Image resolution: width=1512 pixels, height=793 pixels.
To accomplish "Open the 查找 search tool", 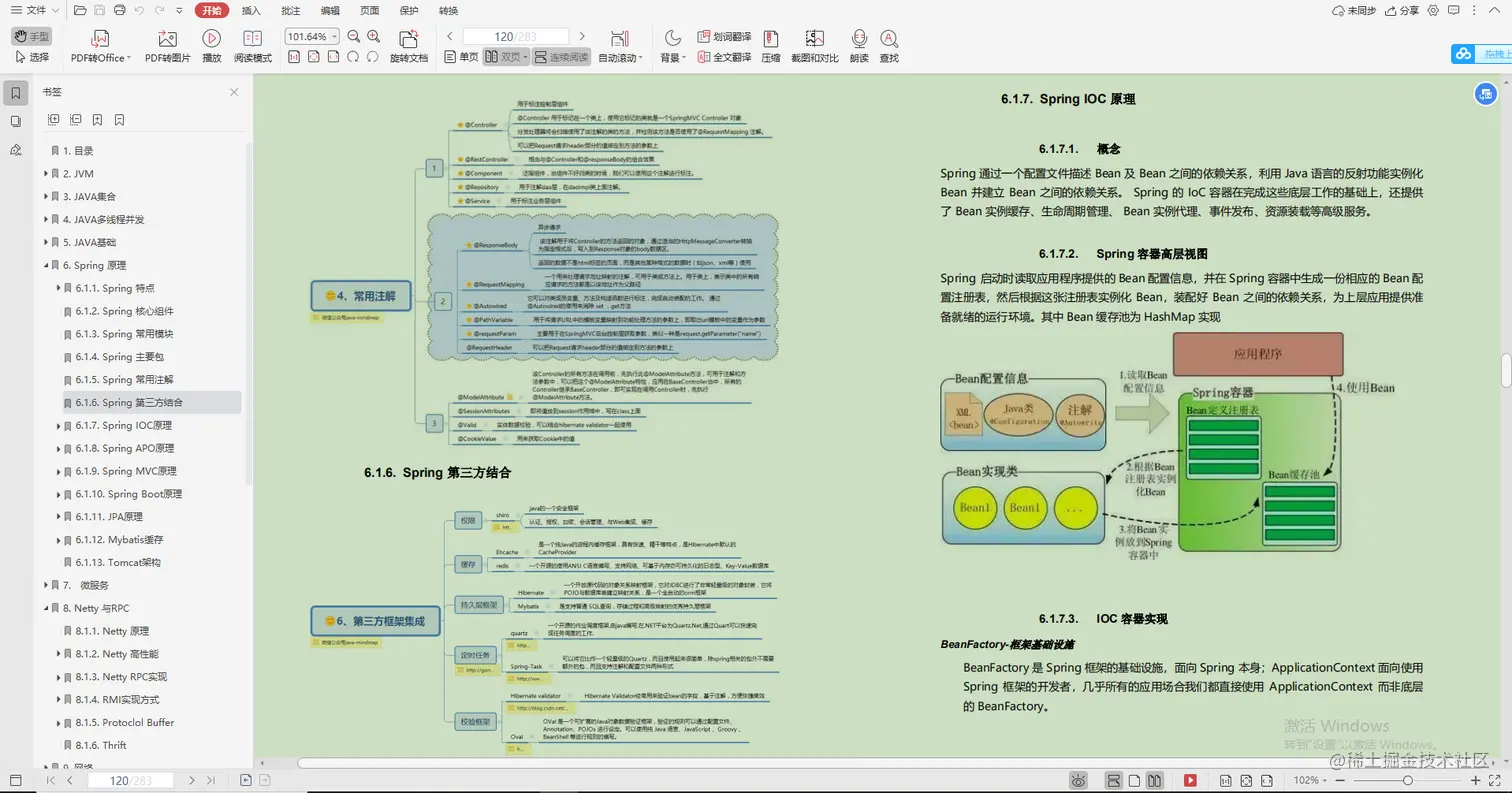I will (x=889, y=46).
